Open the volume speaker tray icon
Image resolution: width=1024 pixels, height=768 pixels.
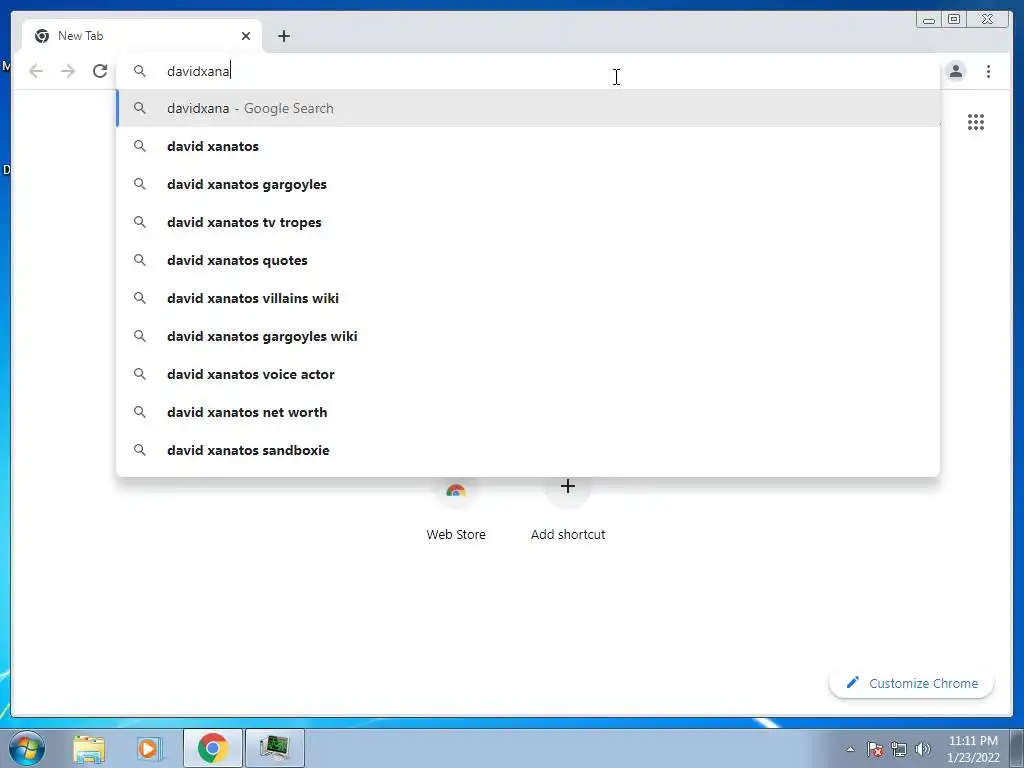(x=923, y=749)
